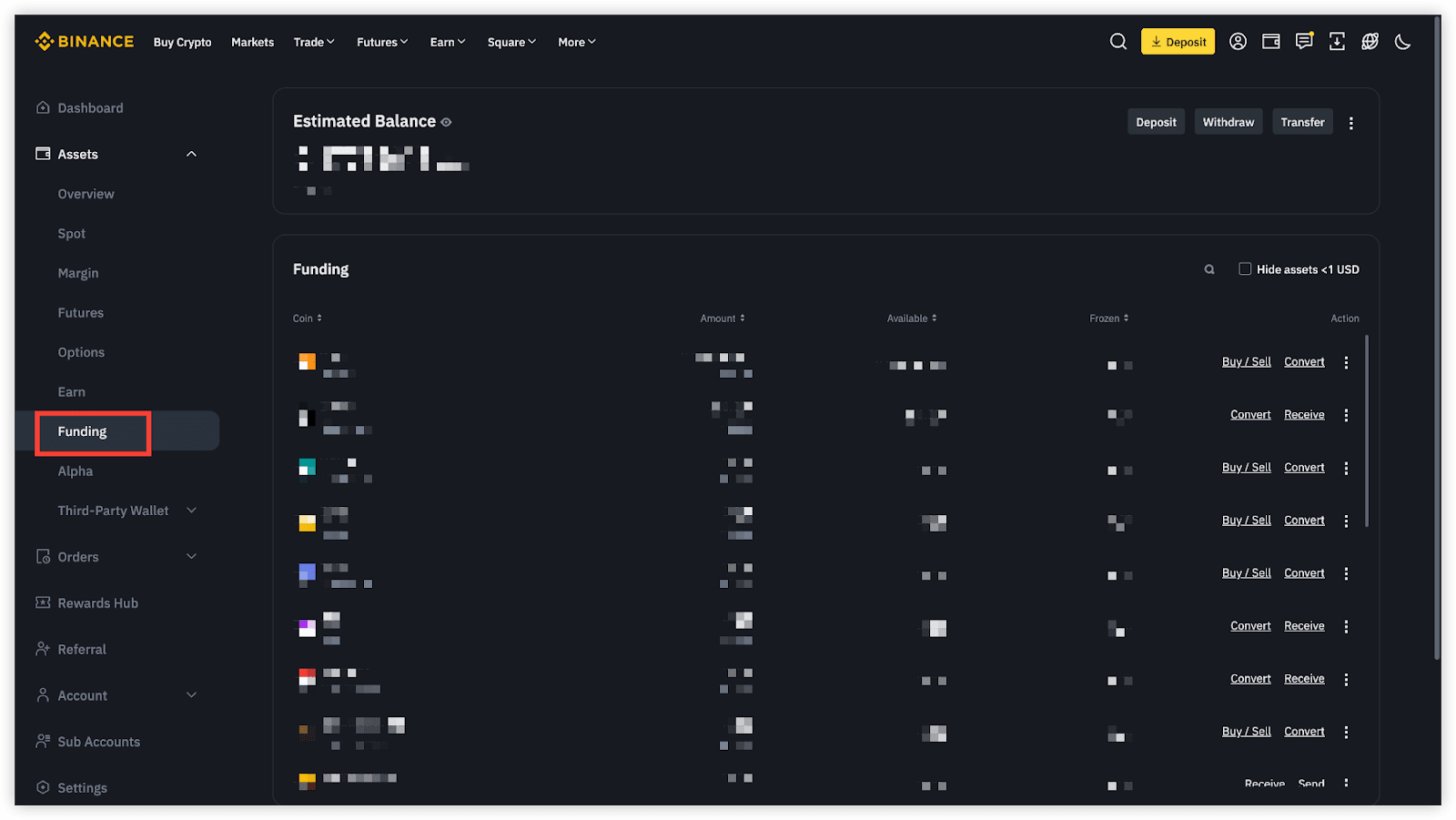The image size is (1456, 820).
Task: Open Buy Crypto in the top nav
Action: click(182, 42)
